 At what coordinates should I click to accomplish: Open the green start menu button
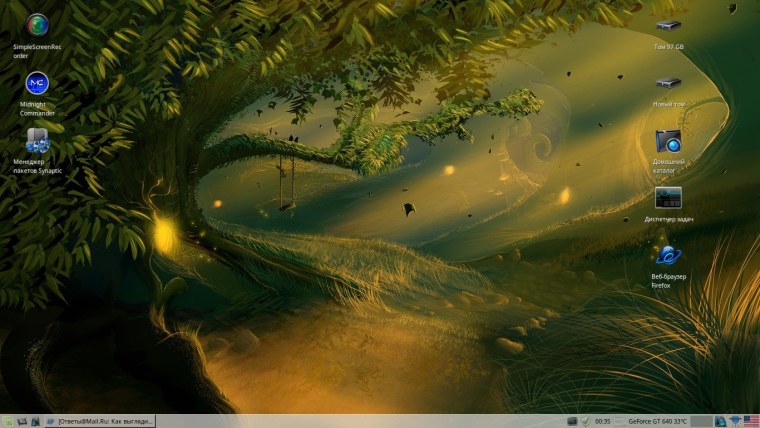point(7,421)
